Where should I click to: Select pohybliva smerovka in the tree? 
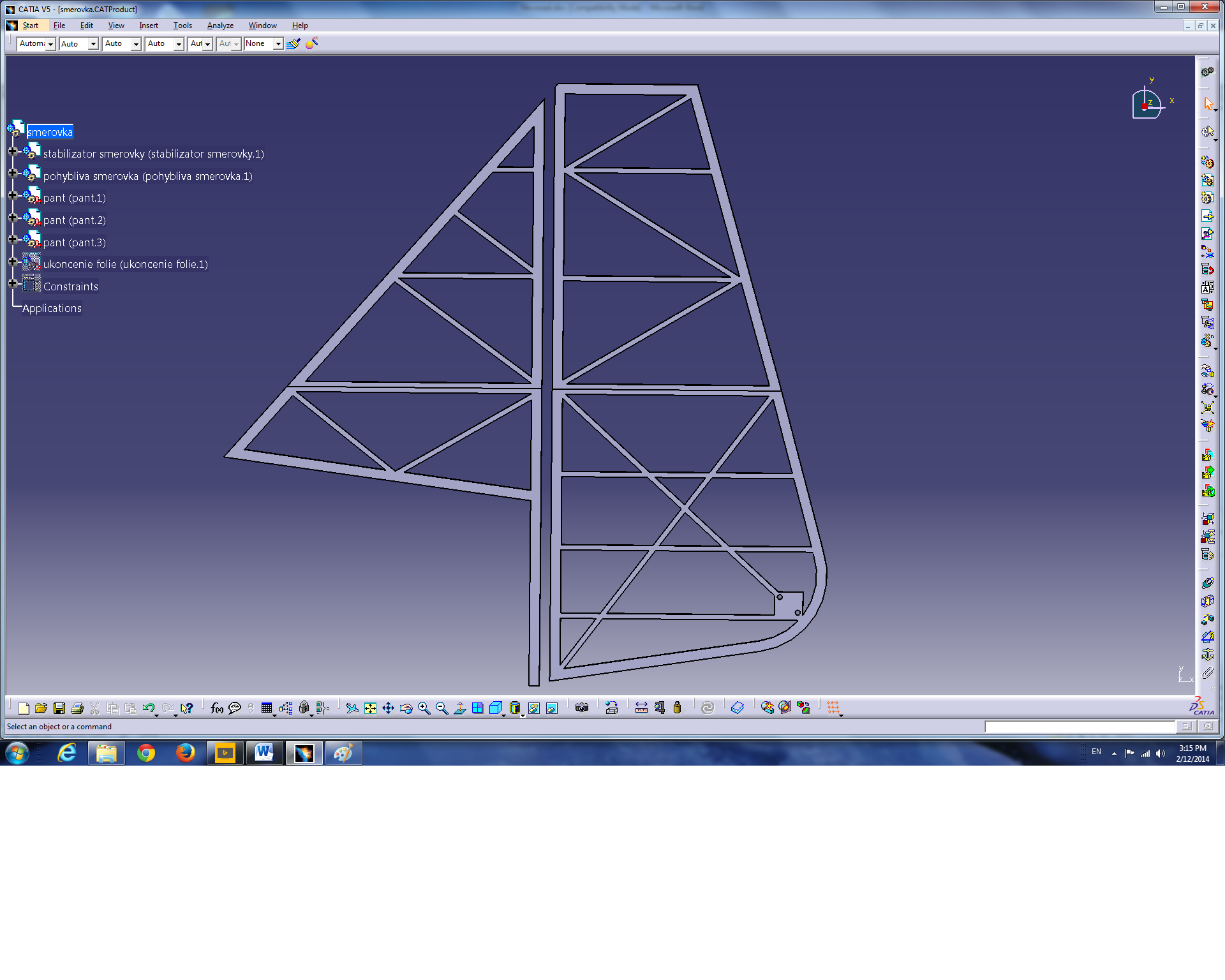(147, 176)
